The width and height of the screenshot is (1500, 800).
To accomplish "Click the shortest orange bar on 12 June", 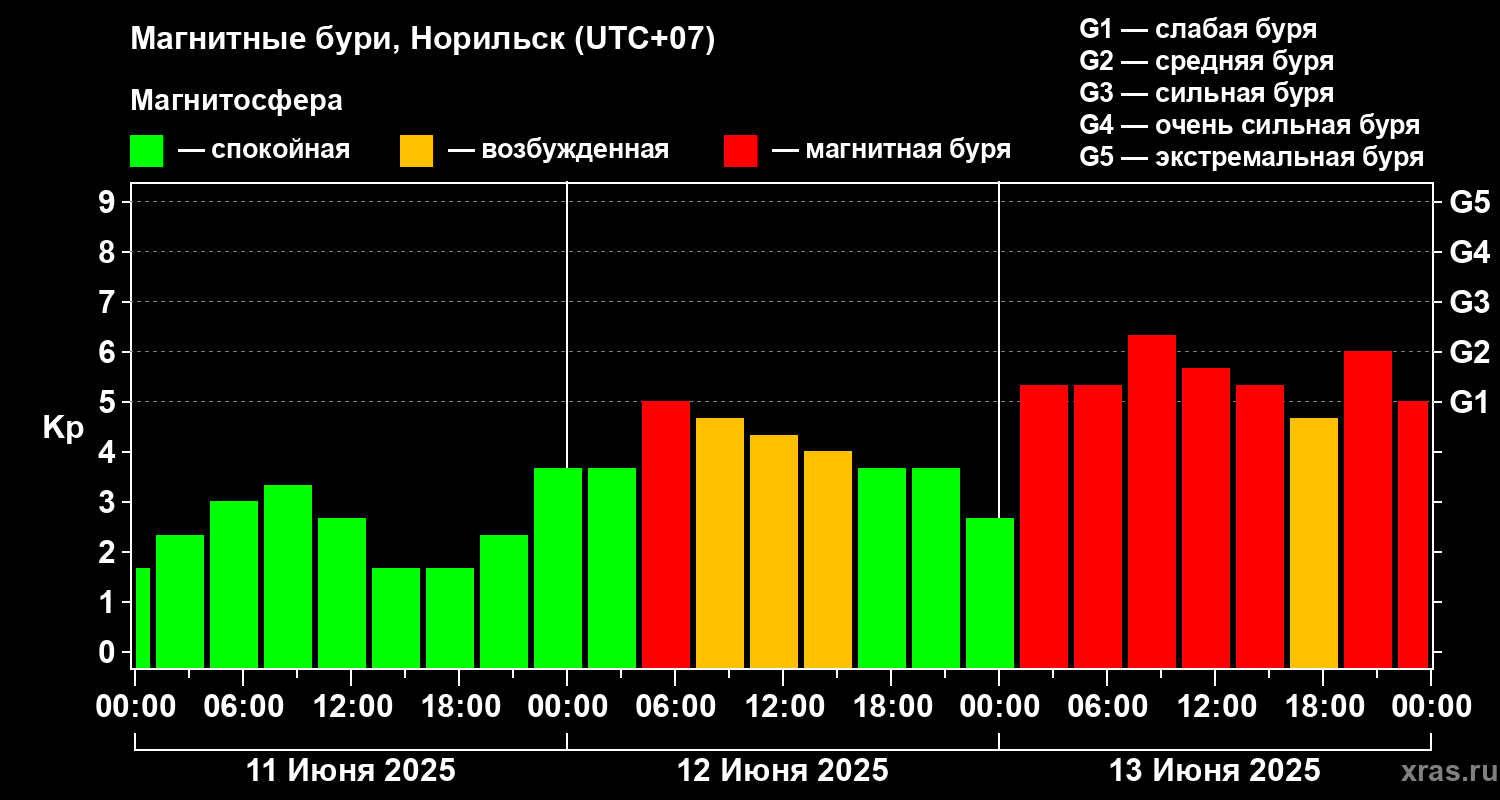I will click(x=828, y=559).
